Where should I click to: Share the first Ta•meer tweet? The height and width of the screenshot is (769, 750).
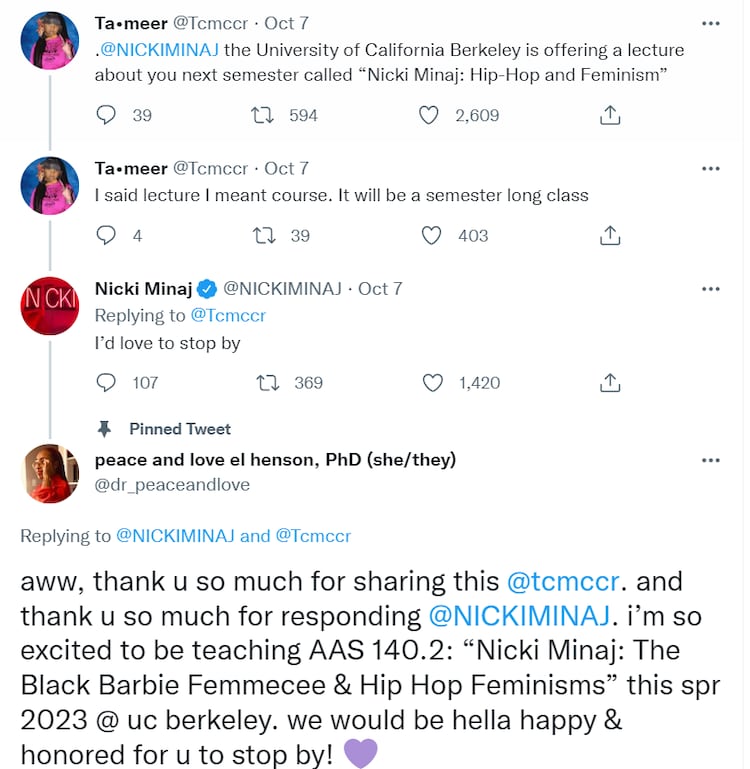pos(609,115)
